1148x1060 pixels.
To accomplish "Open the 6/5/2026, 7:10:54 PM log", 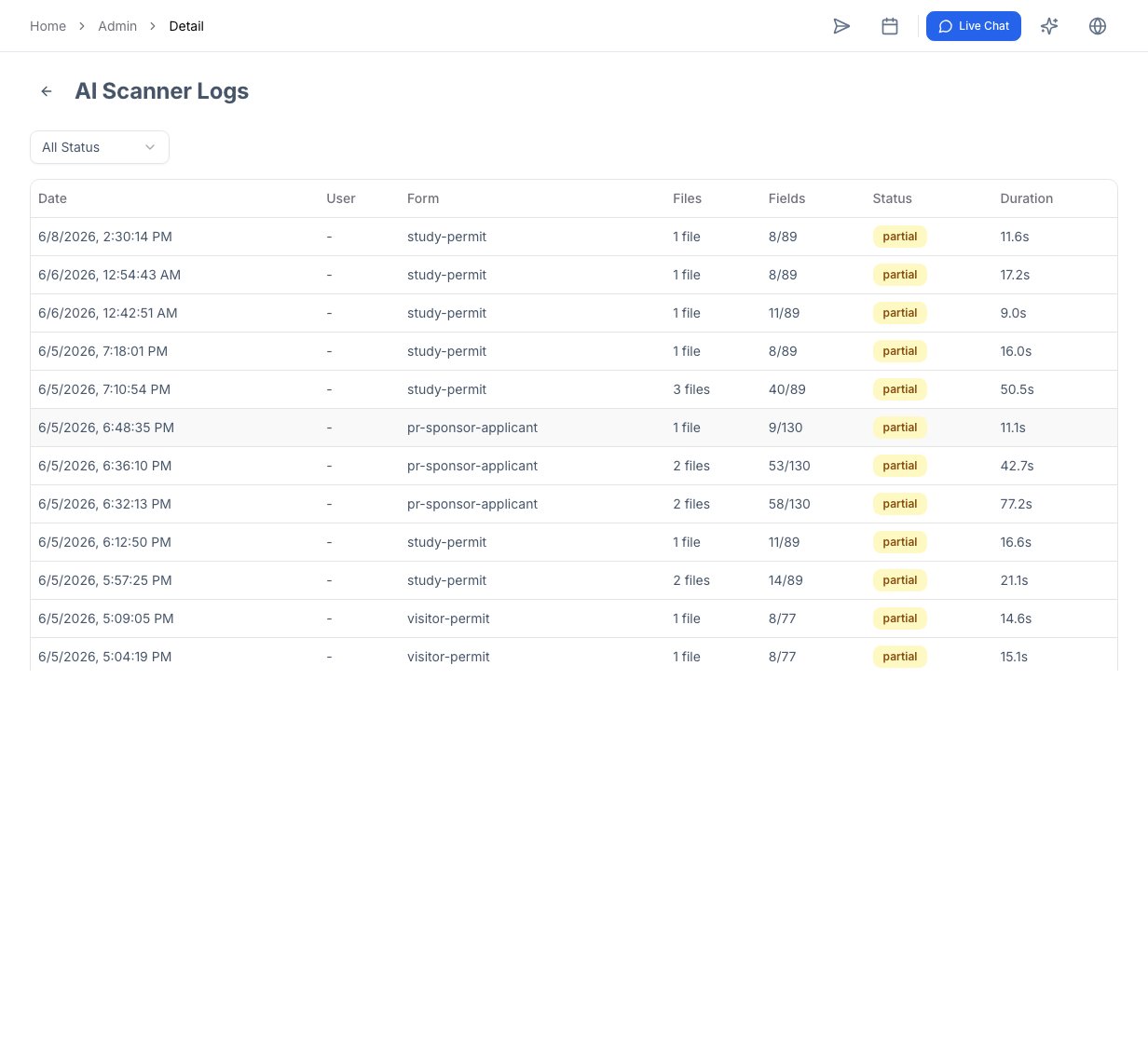I will click(x=574, y=389).
